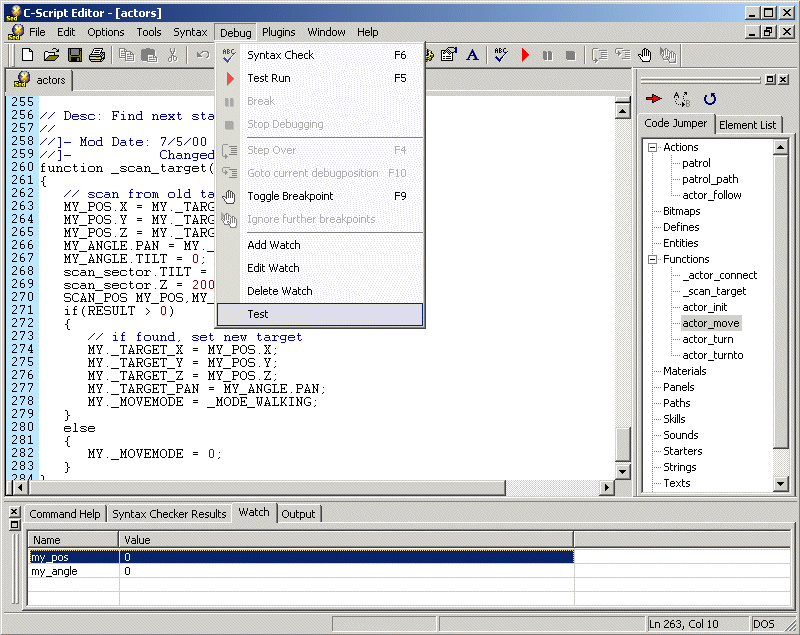Click the Open folder toolbar icon

51,55
